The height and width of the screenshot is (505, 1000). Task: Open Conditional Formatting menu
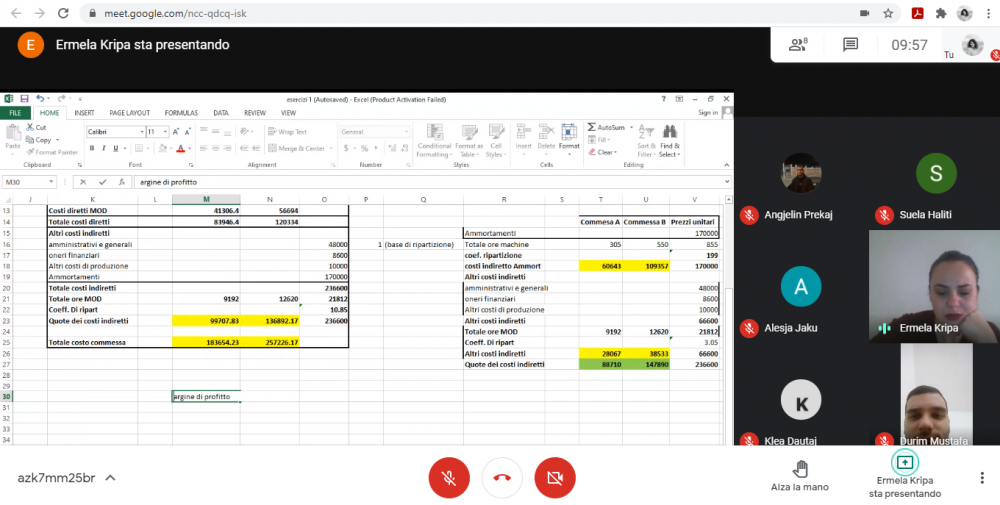click(x=434, y=141)
